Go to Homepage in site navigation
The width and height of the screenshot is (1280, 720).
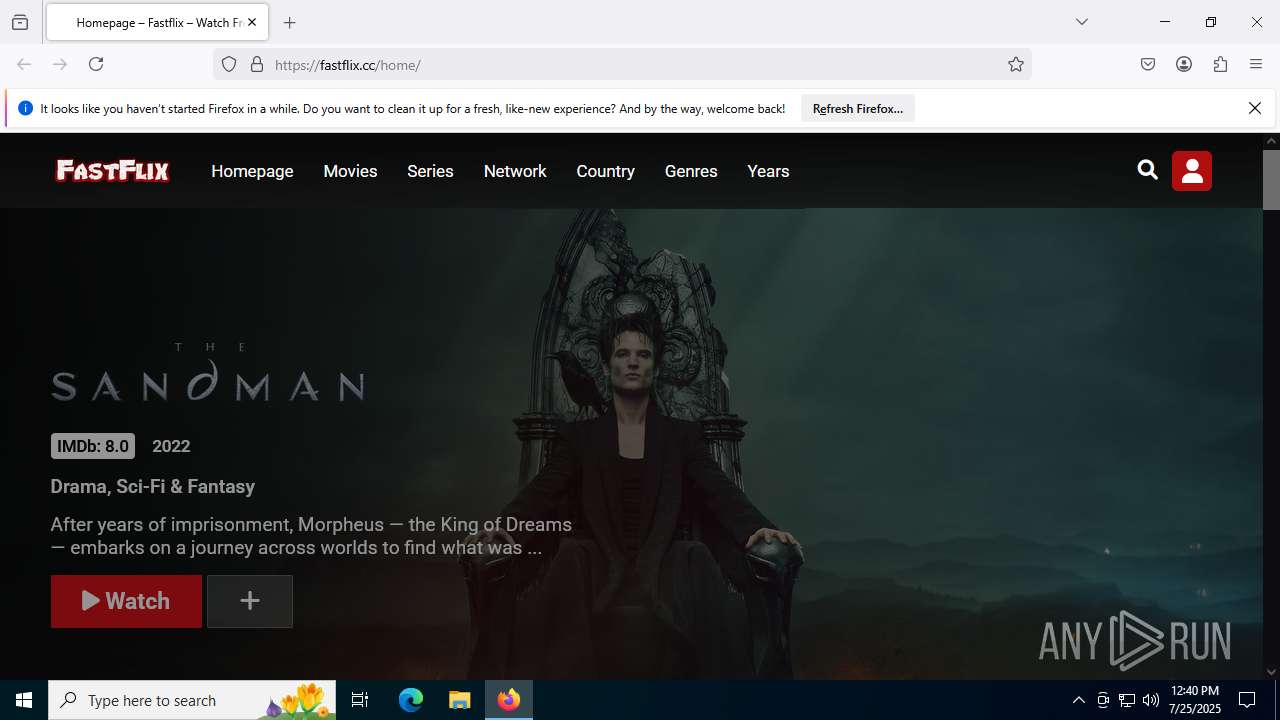(252, 171)
